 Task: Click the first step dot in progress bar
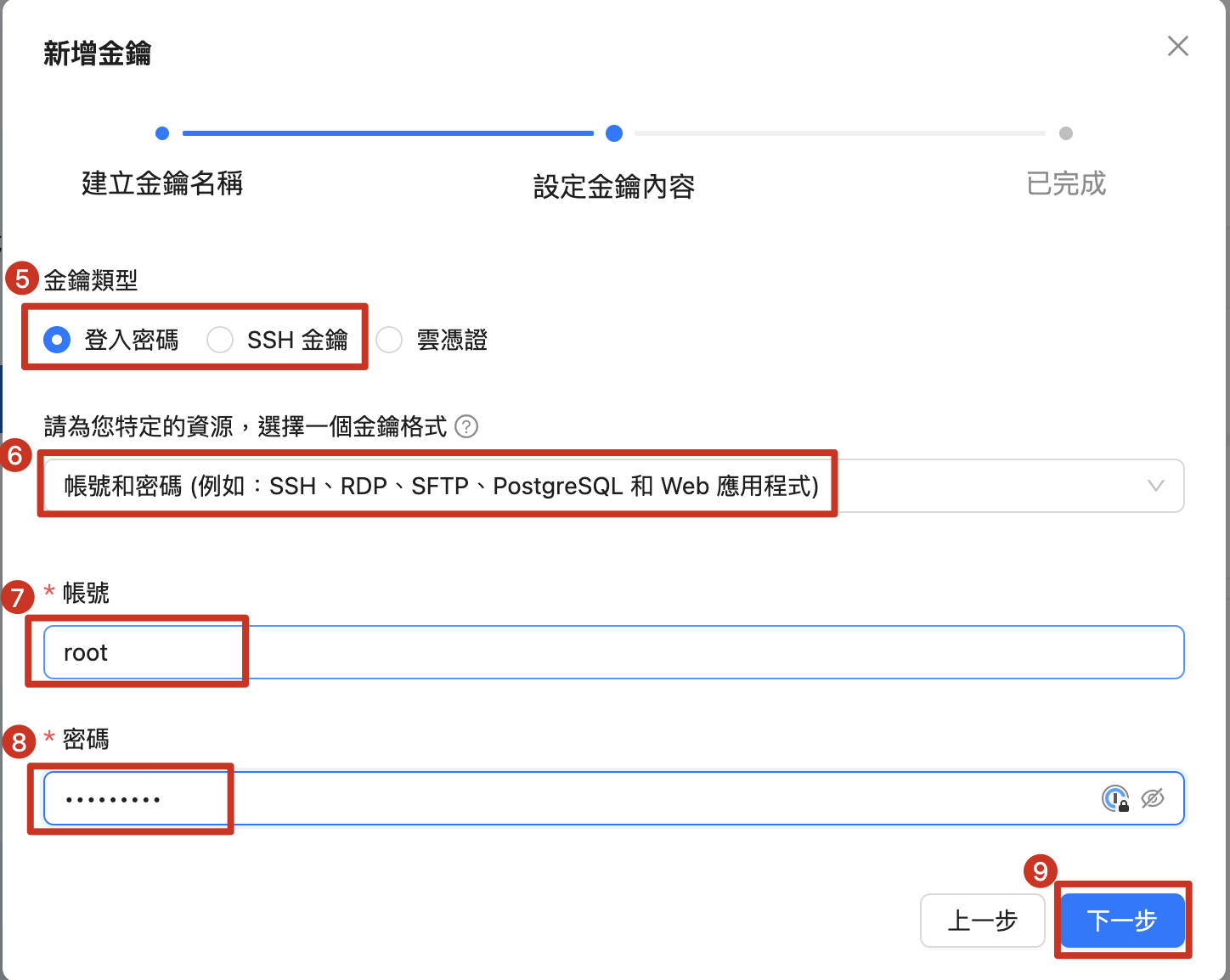pyautogui.click(x=162, y=133)
